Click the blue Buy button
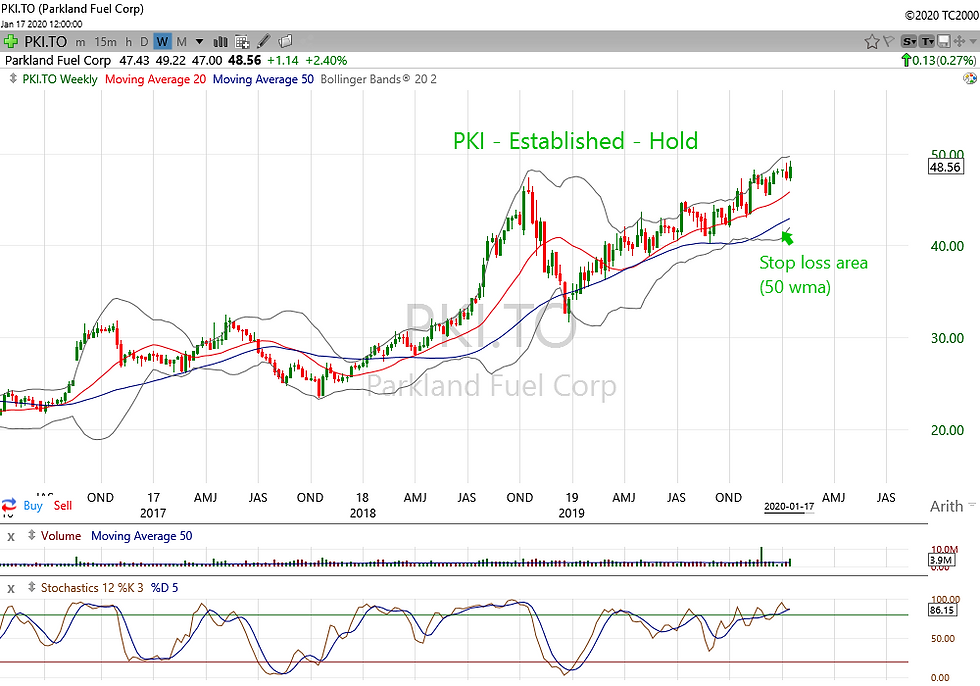 coord(32,505)
